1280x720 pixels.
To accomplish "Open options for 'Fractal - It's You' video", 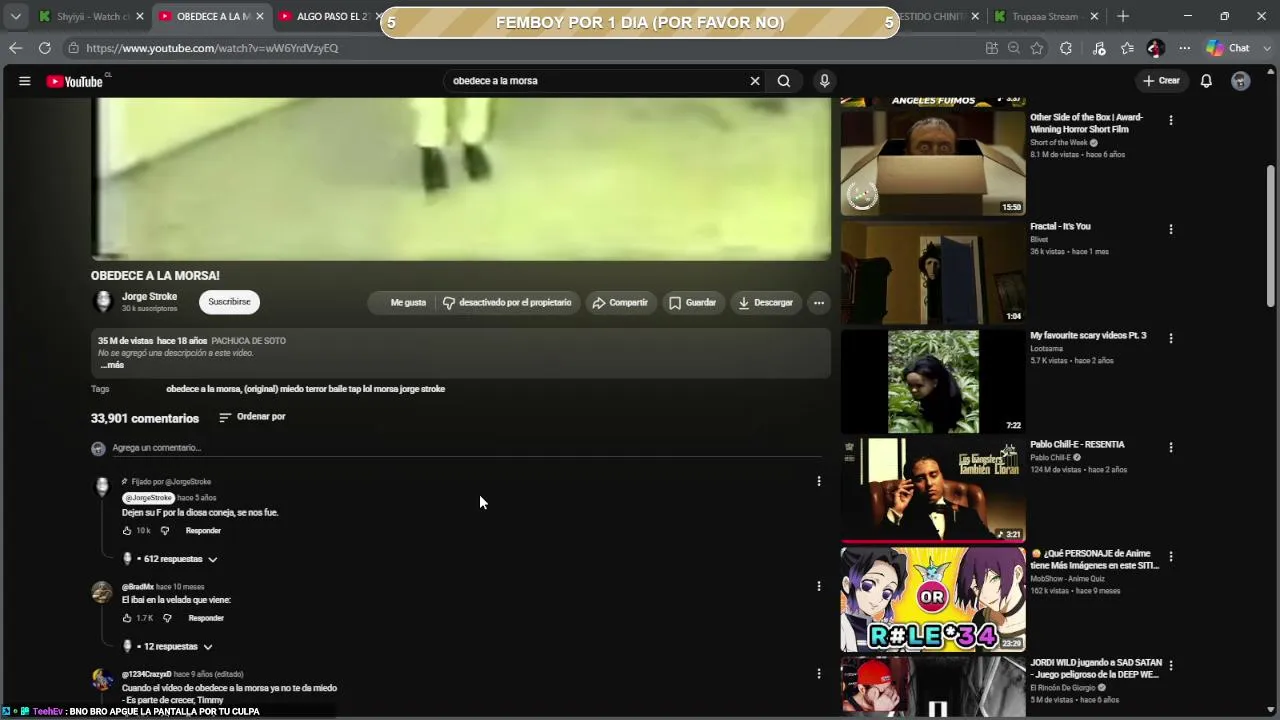I will [x=1171, y=229].
